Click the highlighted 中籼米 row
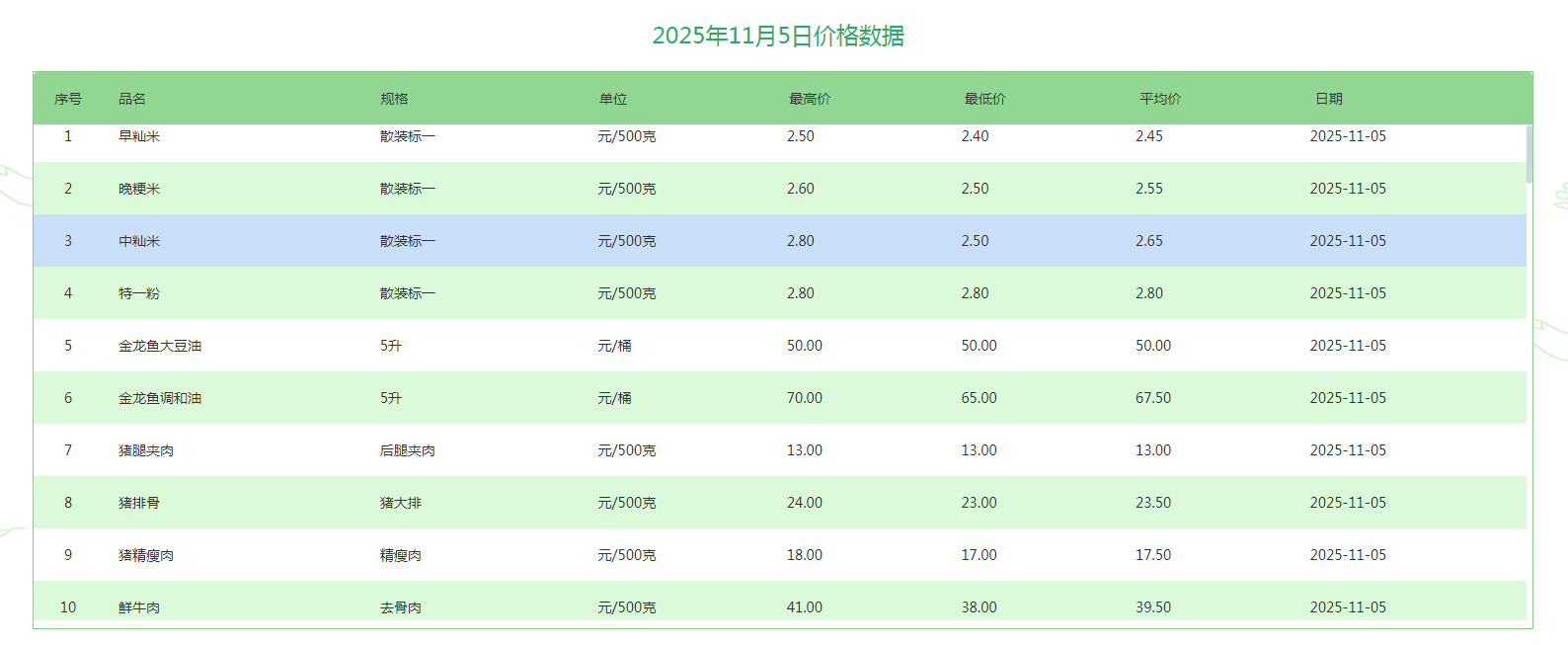The width and height of the screenshot is (1568, 645). tap(139, 241)
